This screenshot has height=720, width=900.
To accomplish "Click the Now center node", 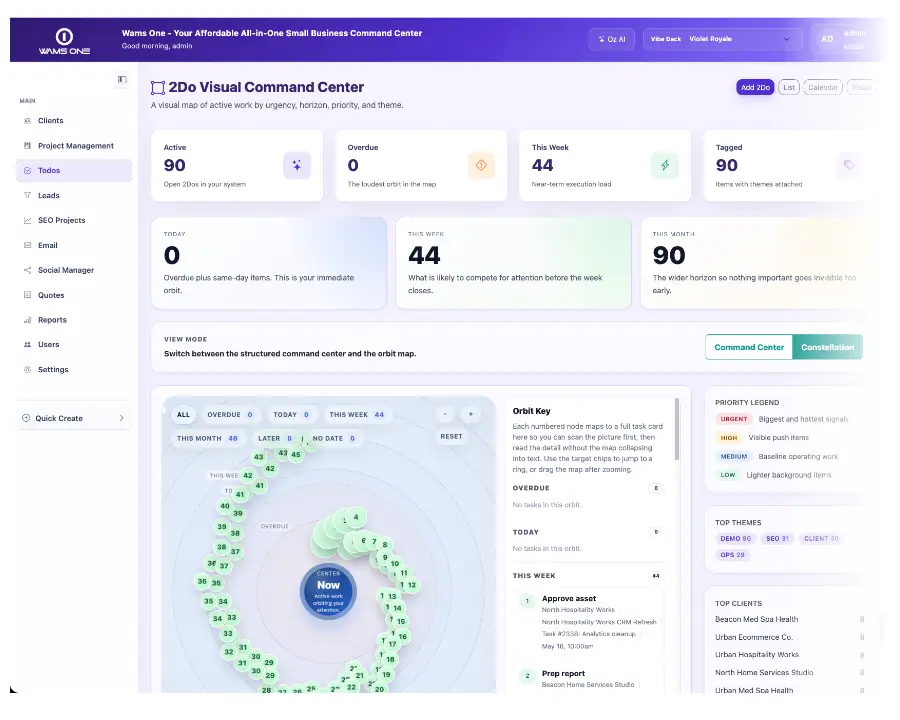I will [x=328, y=591].
